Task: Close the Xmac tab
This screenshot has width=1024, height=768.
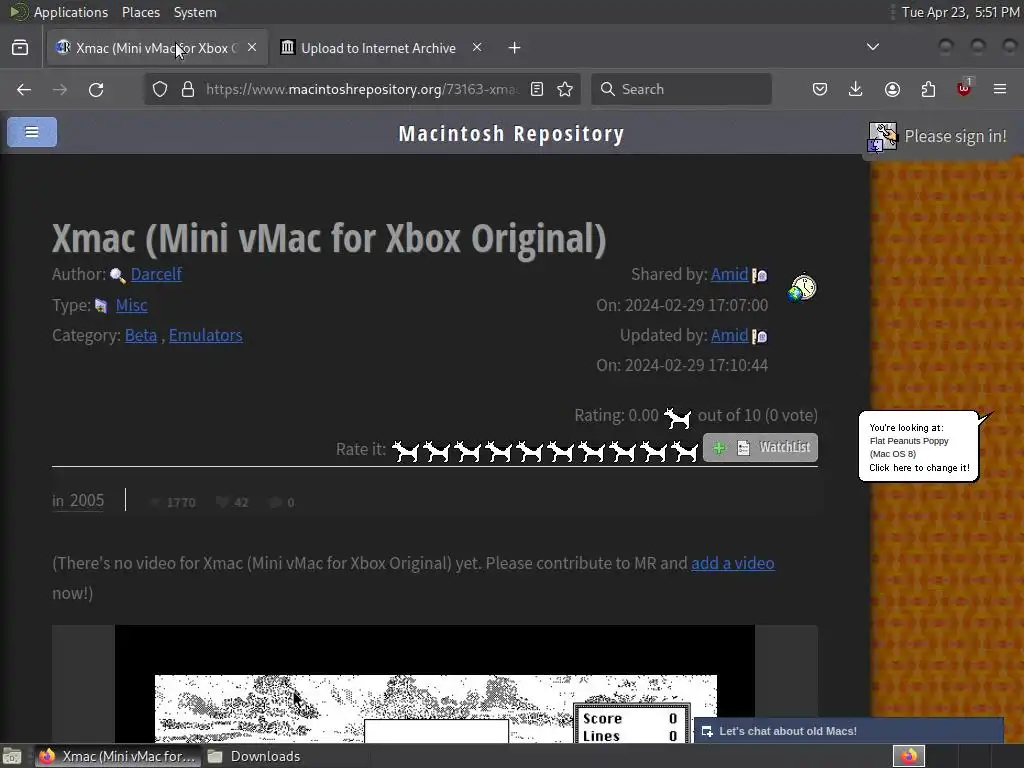Action: pos(252,48)
